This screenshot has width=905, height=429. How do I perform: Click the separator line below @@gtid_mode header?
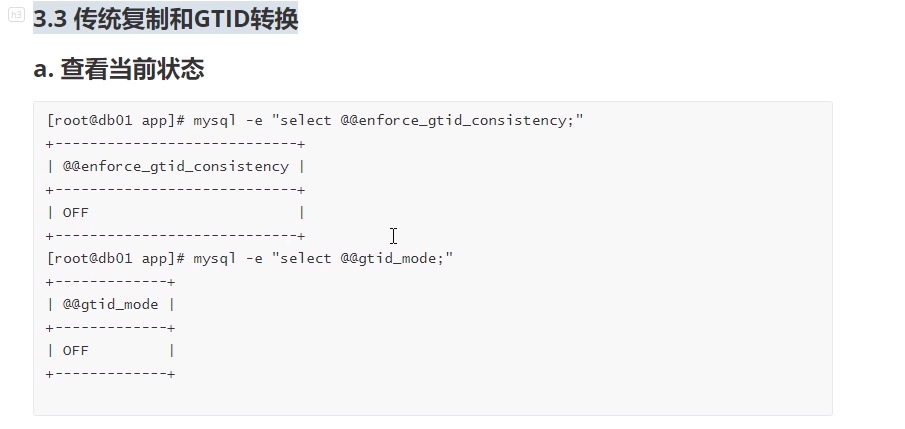pos(110,327)
